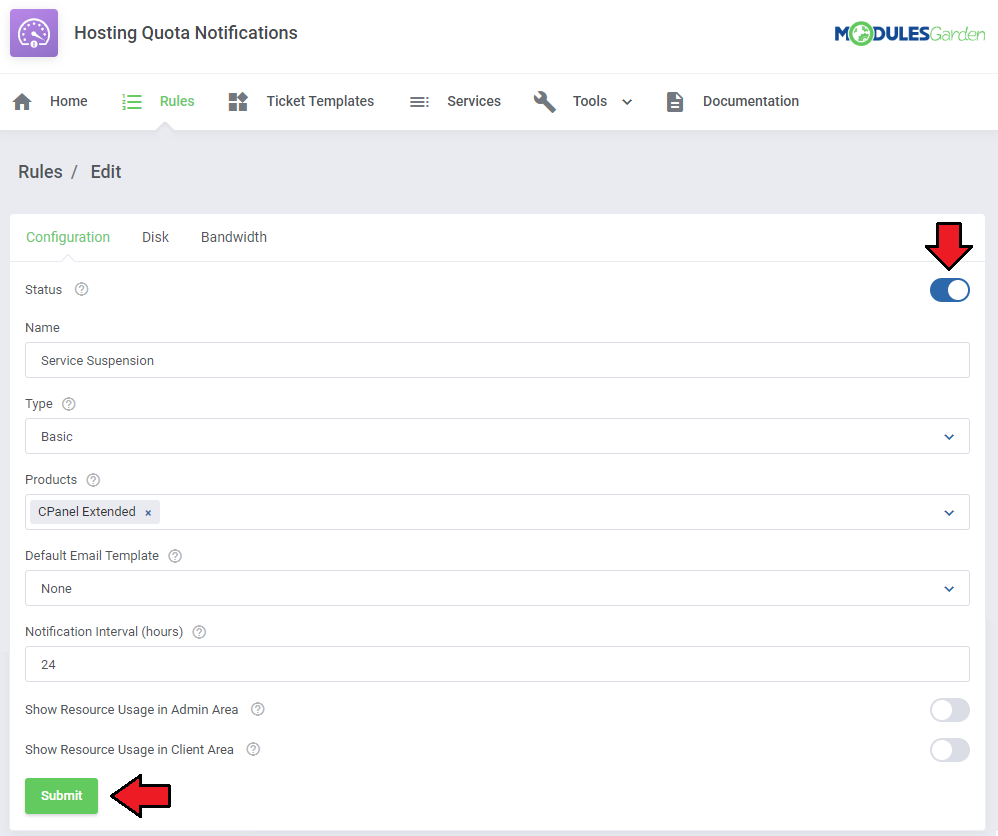The width and height of the screenshot is (998, 836).
Task: Click the green Submit button
Action: pyautogui.click(x=62, y=795)
